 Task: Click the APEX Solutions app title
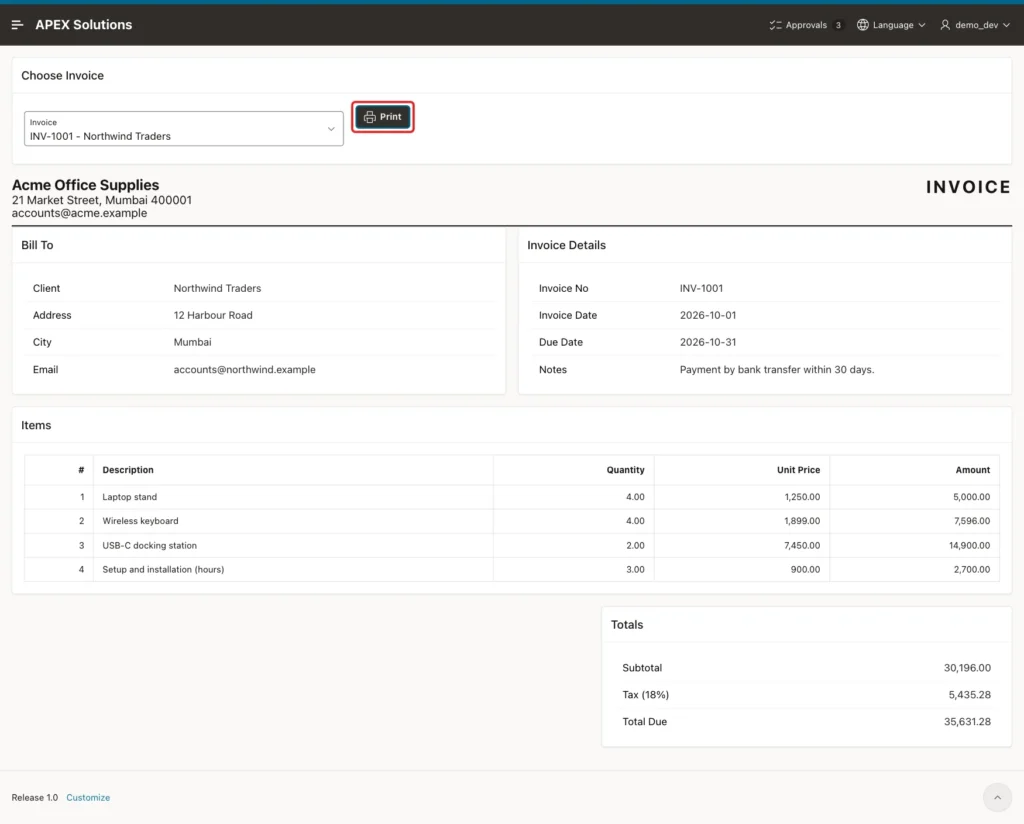click(x=84, y=25)
